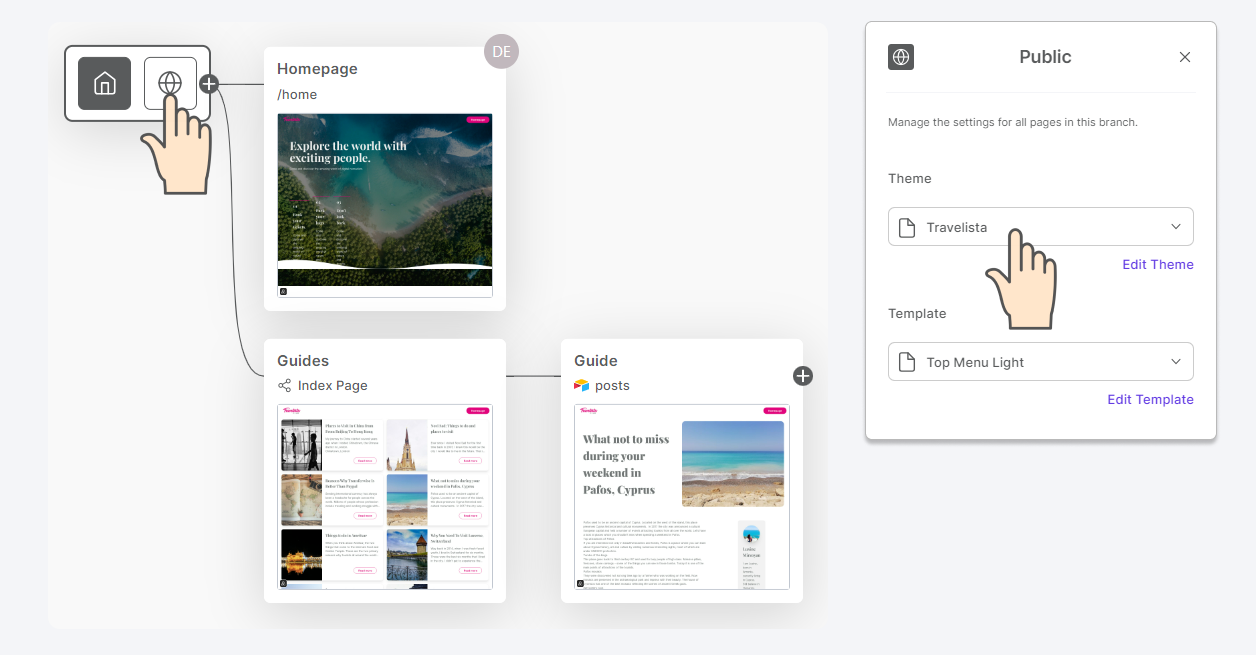Click the share icon beside Index Page
Screen dimensions: 1256x655
pyautogui.click(x=285, y=385)
